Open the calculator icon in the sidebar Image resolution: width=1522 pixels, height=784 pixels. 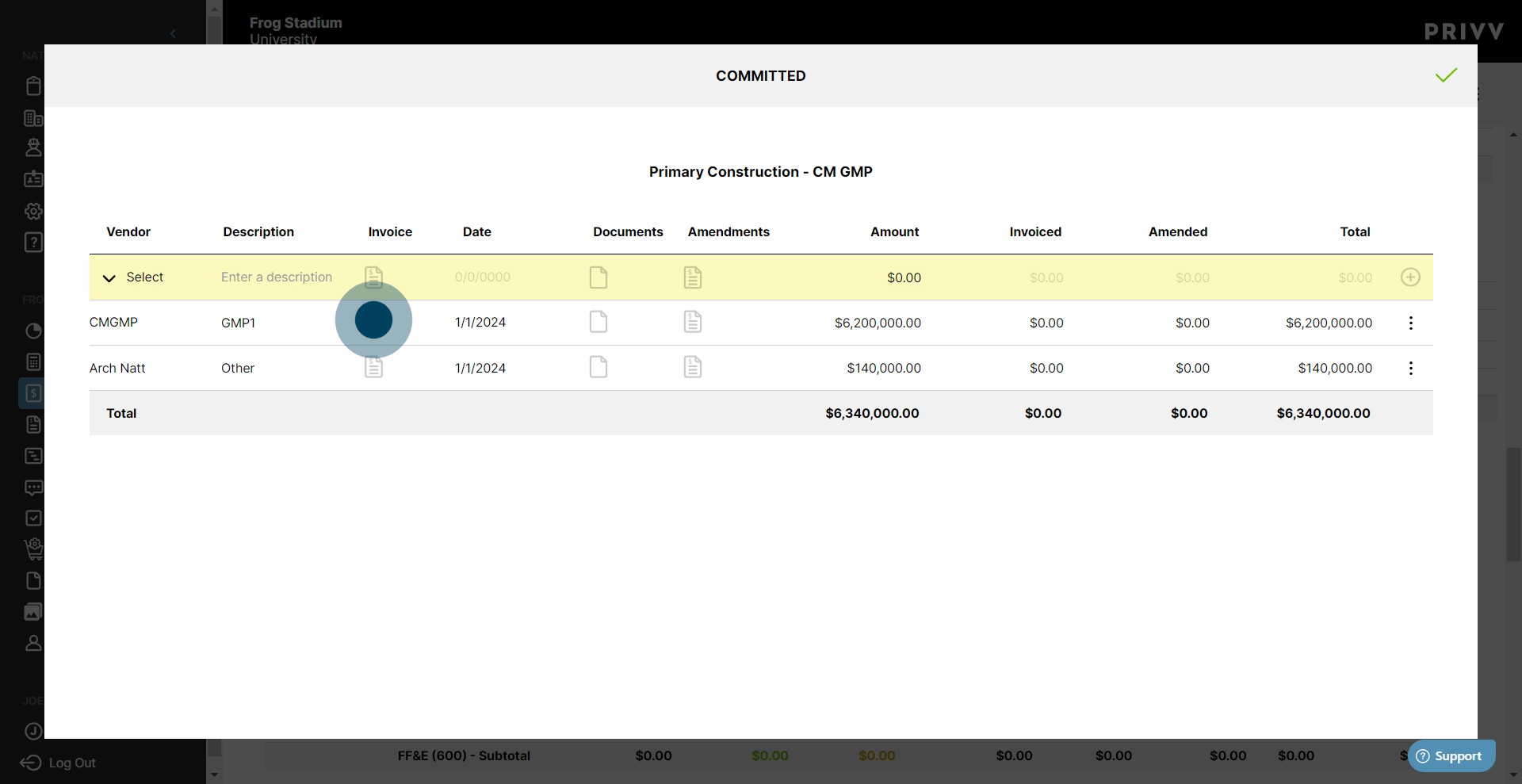pyautogui.click(x=33, y=362)
